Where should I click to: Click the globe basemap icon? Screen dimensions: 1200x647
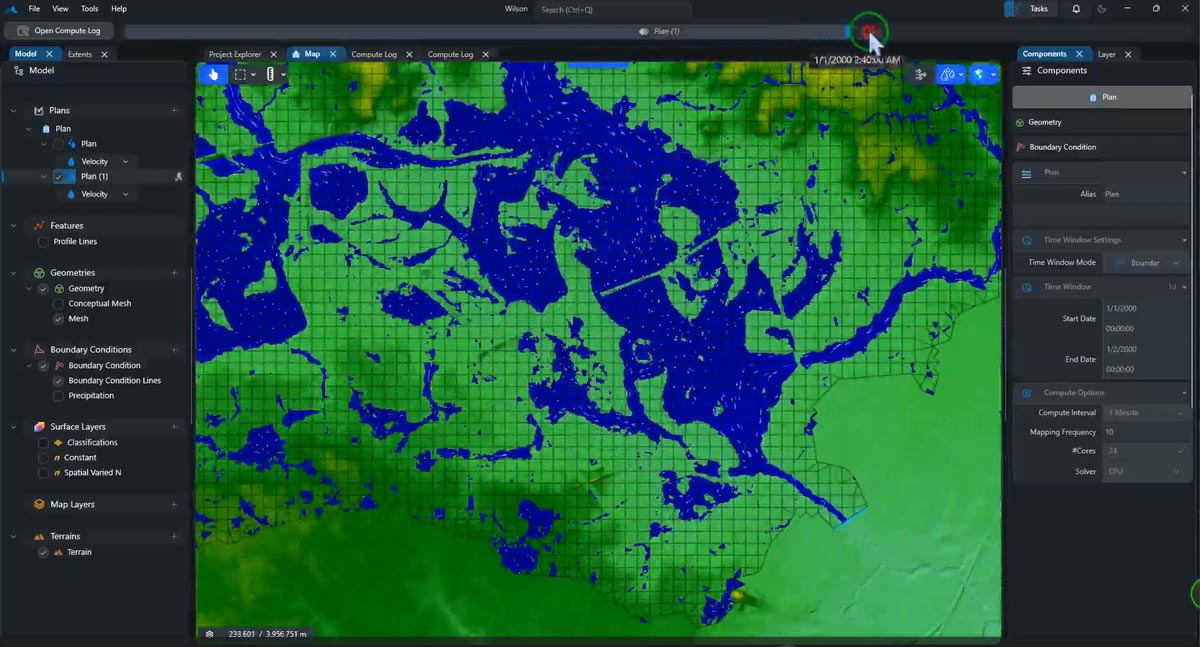tap(979, 74)
